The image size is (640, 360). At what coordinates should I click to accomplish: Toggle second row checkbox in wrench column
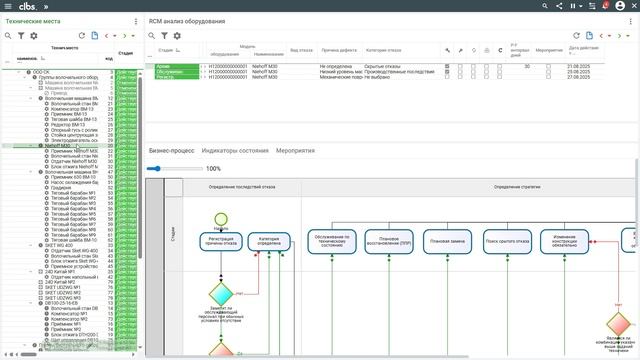tap(447, 71)
